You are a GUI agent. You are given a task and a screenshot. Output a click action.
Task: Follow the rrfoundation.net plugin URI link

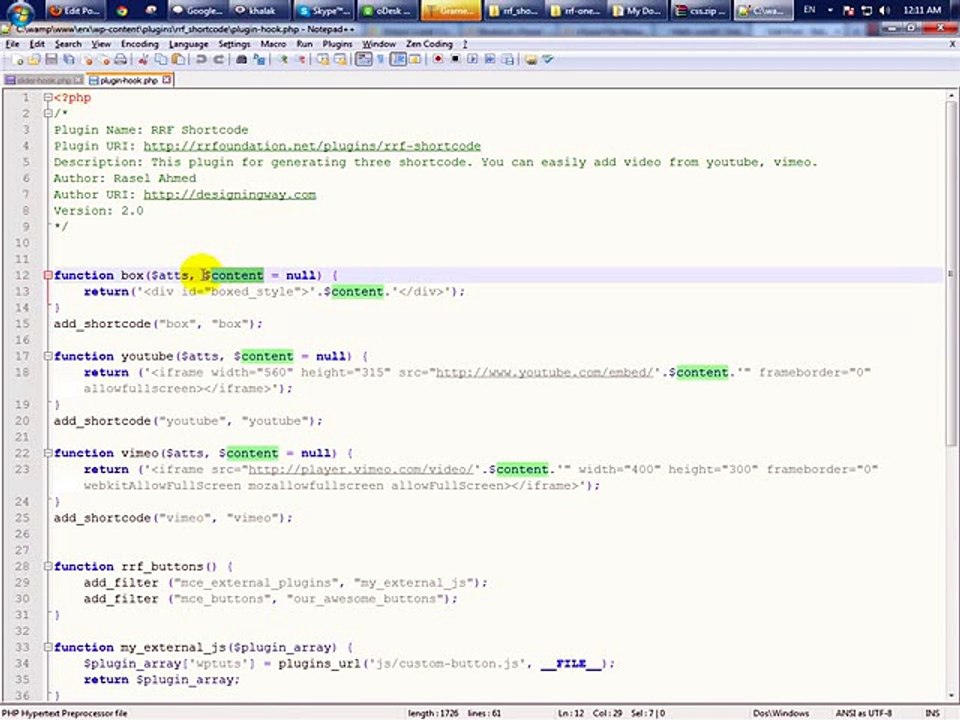click(312, 146)
